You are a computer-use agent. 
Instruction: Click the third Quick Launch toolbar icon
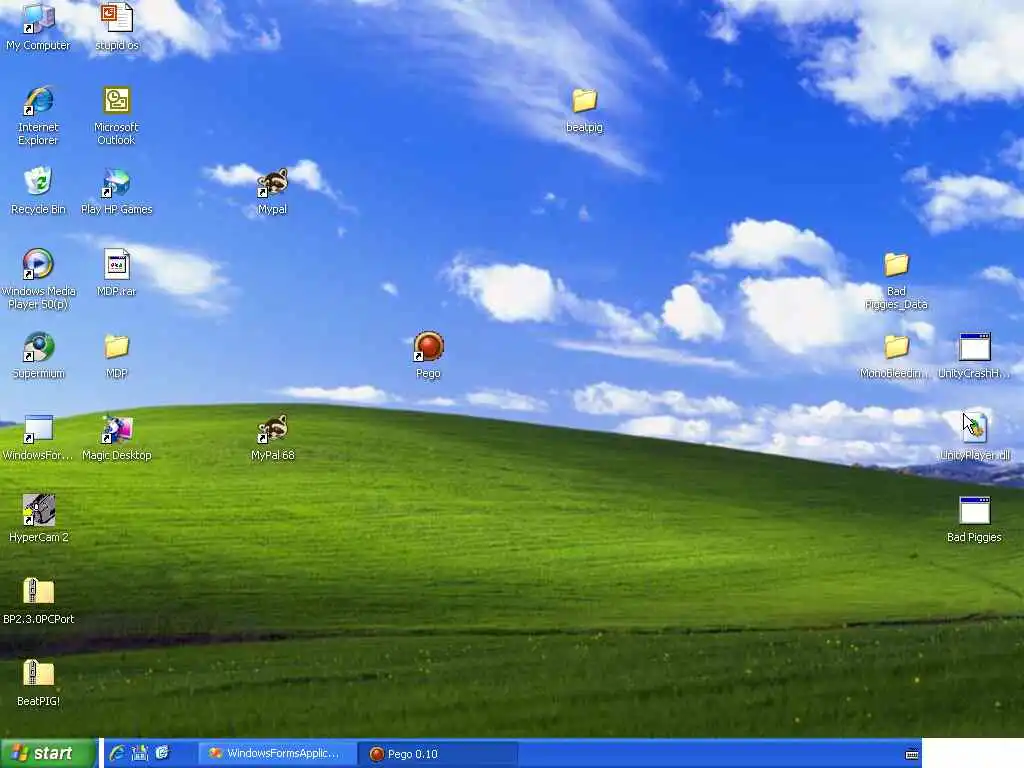pyautogui.click(x=162, y=753)
